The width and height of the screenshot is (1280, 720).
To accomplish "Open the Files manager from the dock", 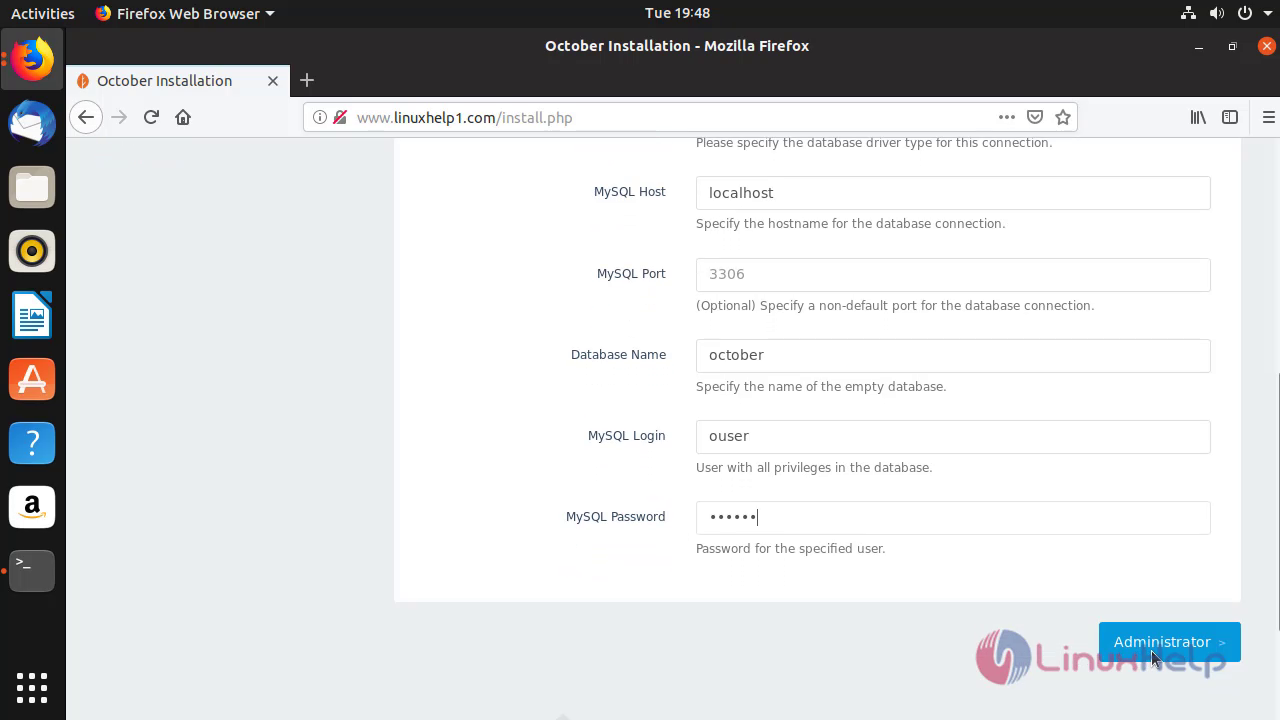I will pyautogui.click(x=32, y=188).
